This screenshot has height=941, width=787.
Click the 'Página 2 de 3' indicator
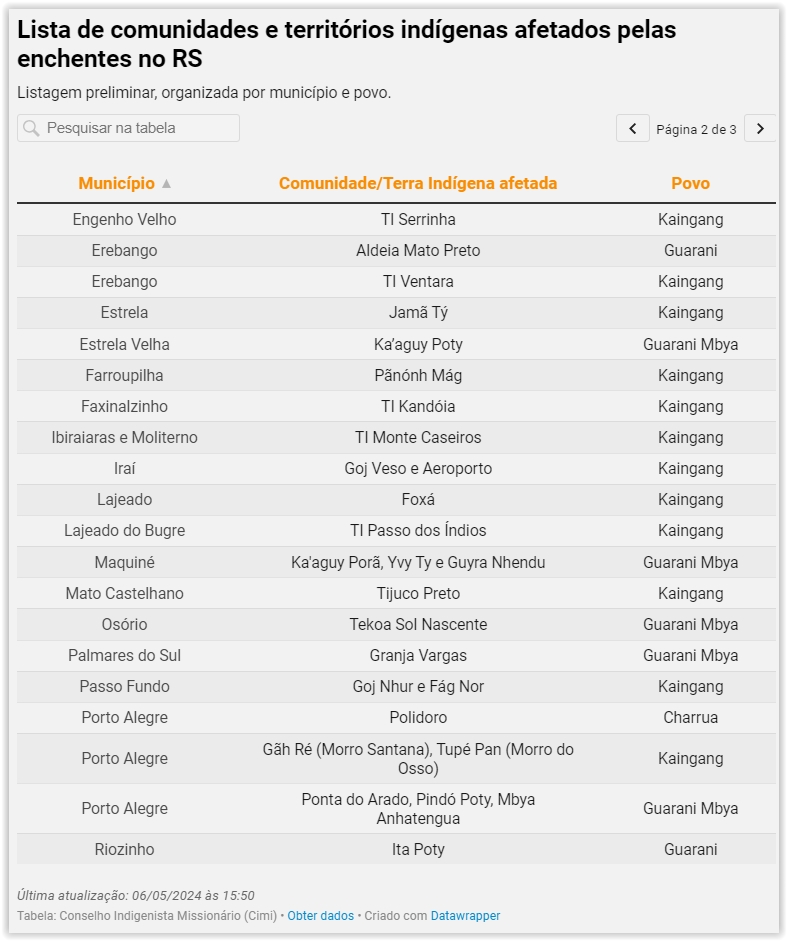click(x=696, y=129)
